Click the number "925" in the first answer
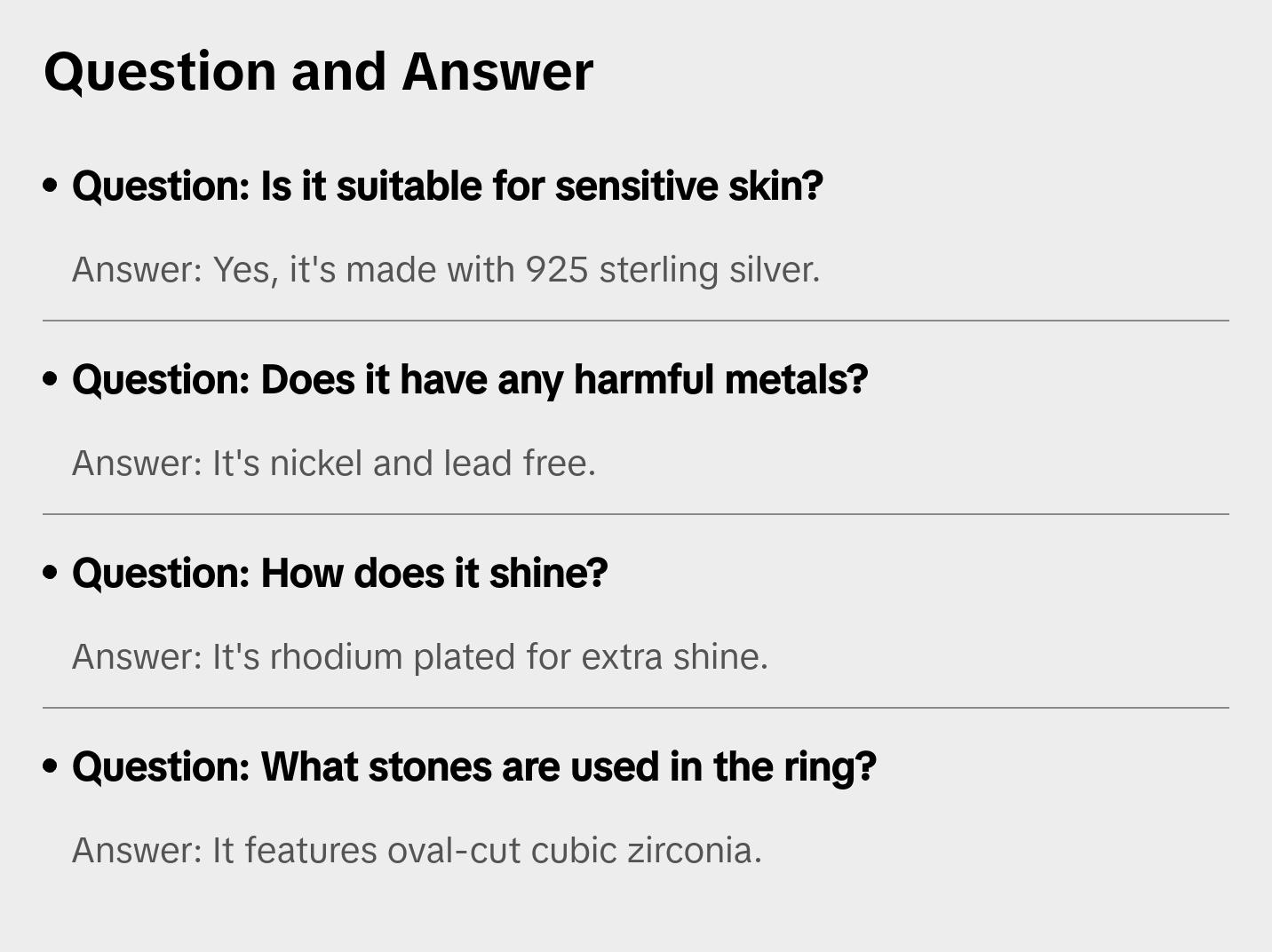1272x952 pixels. [x=557, y=270]
